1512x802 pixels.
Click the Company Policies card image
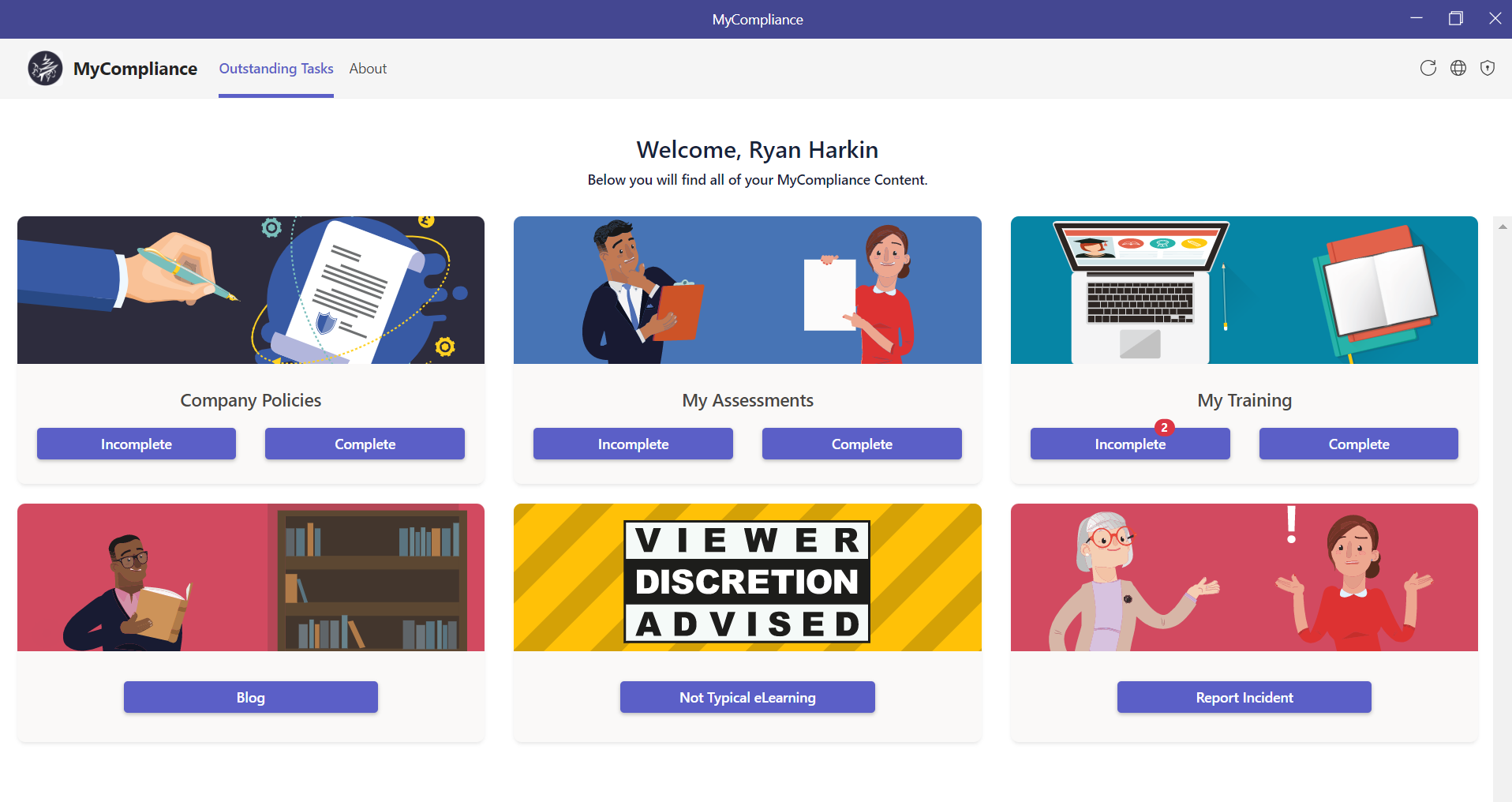pos(251,290)
